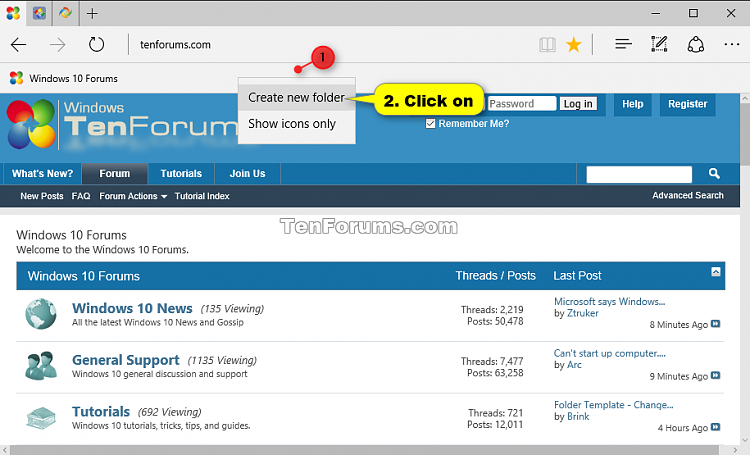Switch to the first browser tab
This screenshot has height=455, width=750.
(13, 13)
